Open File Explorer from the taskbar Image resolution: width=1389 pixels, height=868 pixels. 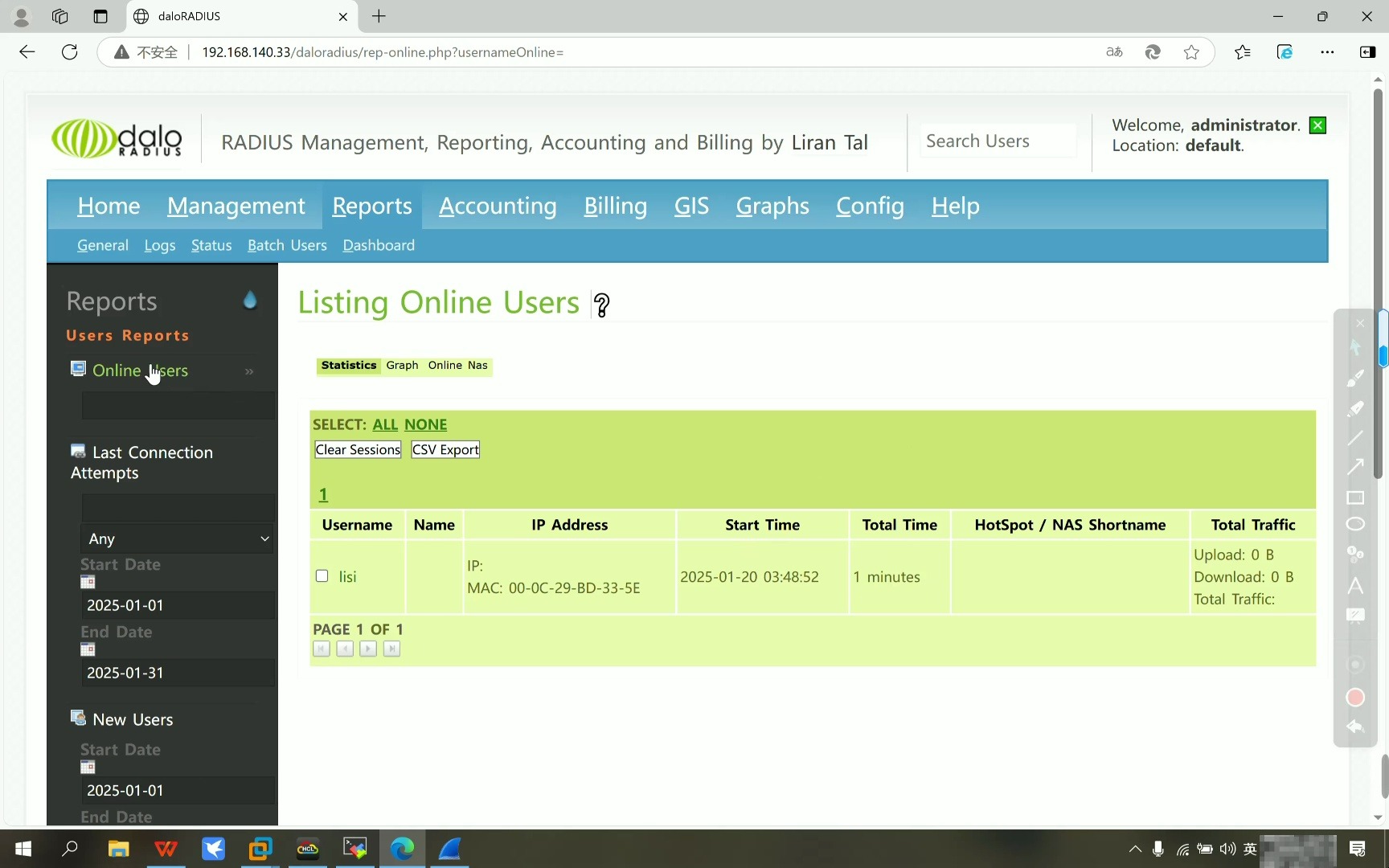click(x=119, y=849)
